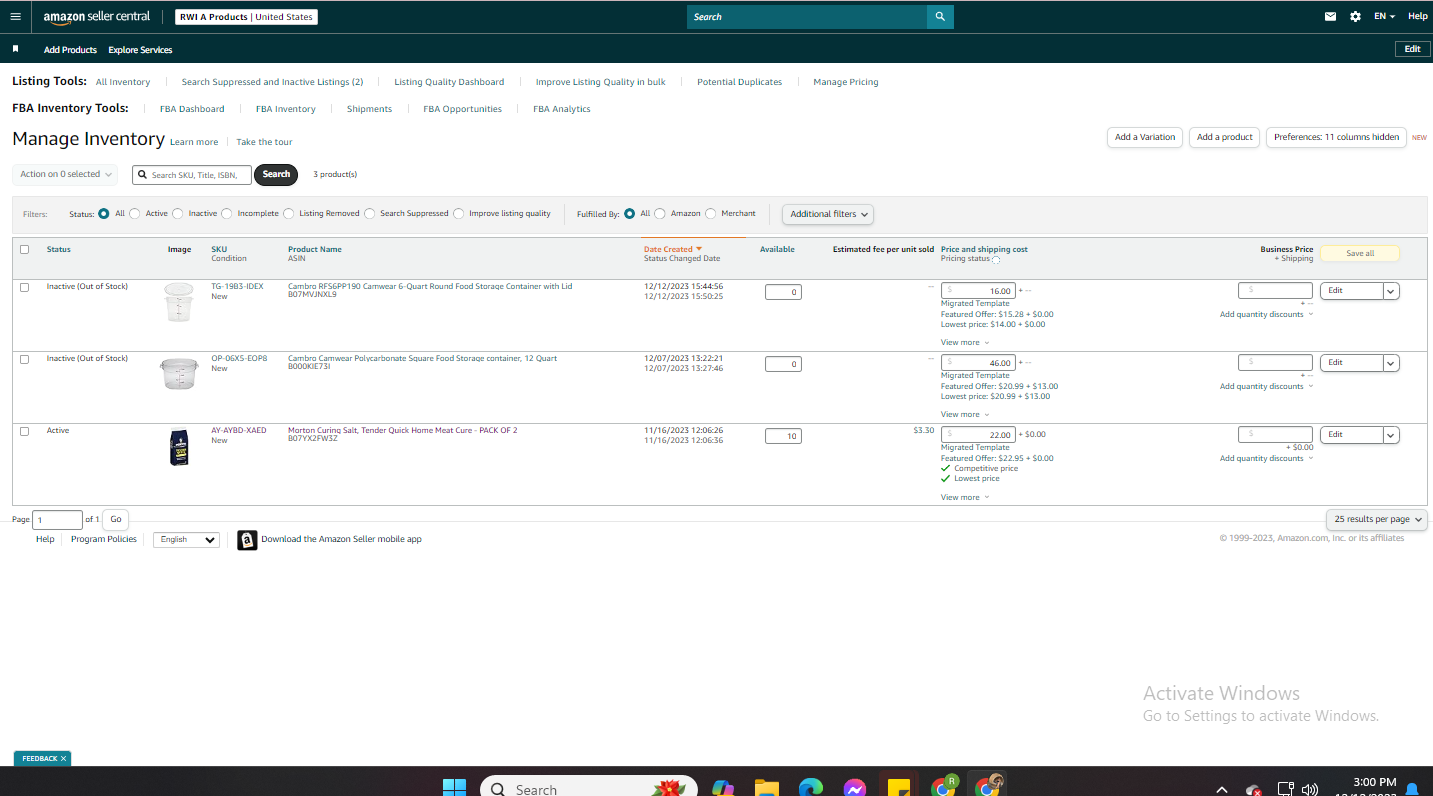
Task: Click the bookmark flag icon
Action: click(x=15, y=49)
